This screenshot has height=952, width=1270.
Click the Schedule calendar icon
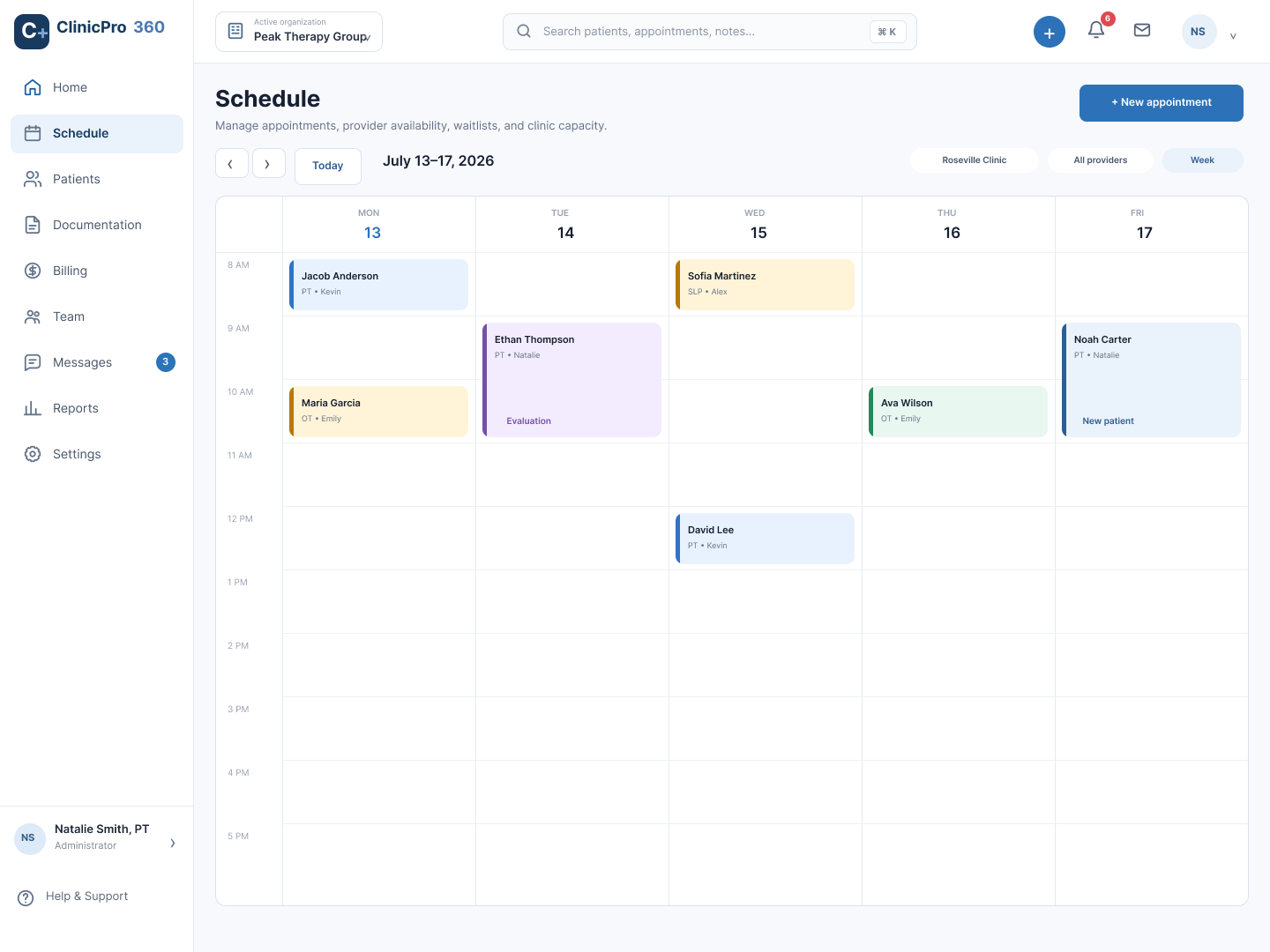click(x=33, y=133)
